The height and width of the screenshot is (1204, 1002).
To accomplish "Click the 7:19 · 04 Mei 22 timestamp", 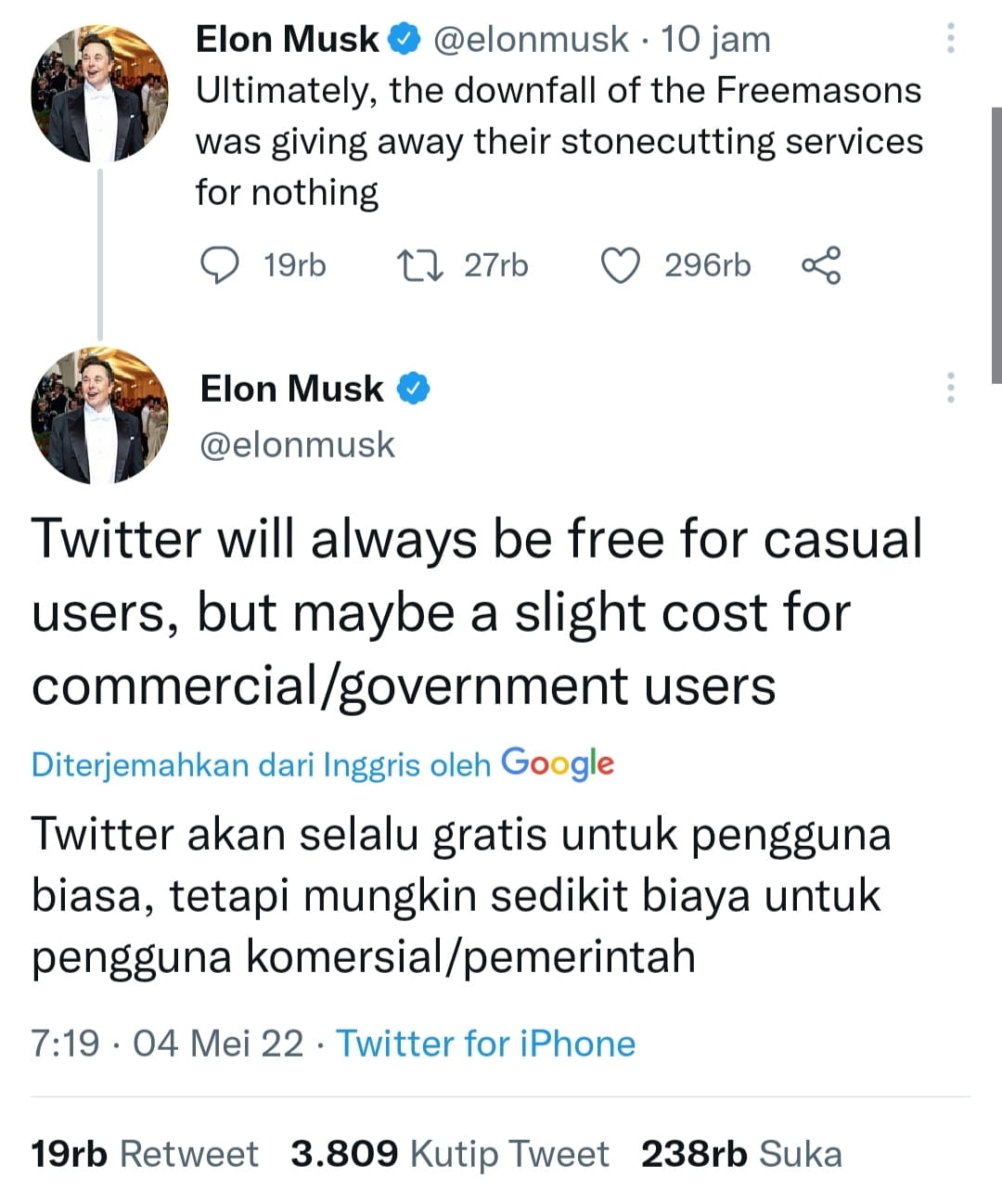I will (x=167, y=1044).
